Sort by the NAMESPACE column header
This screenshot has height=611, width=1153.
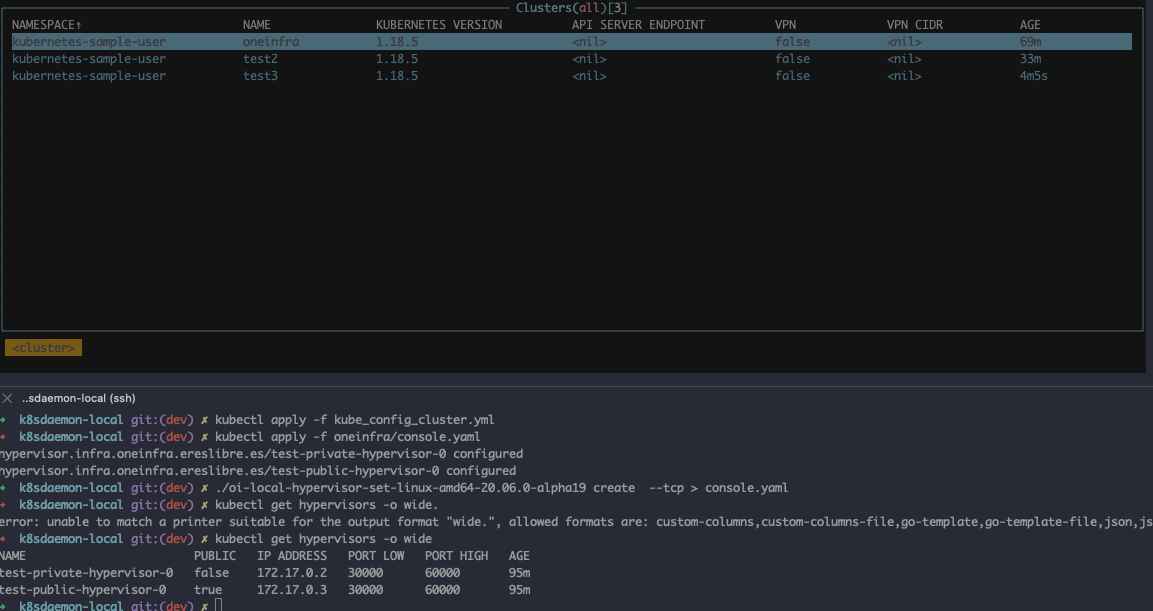(x=47, y=25)
